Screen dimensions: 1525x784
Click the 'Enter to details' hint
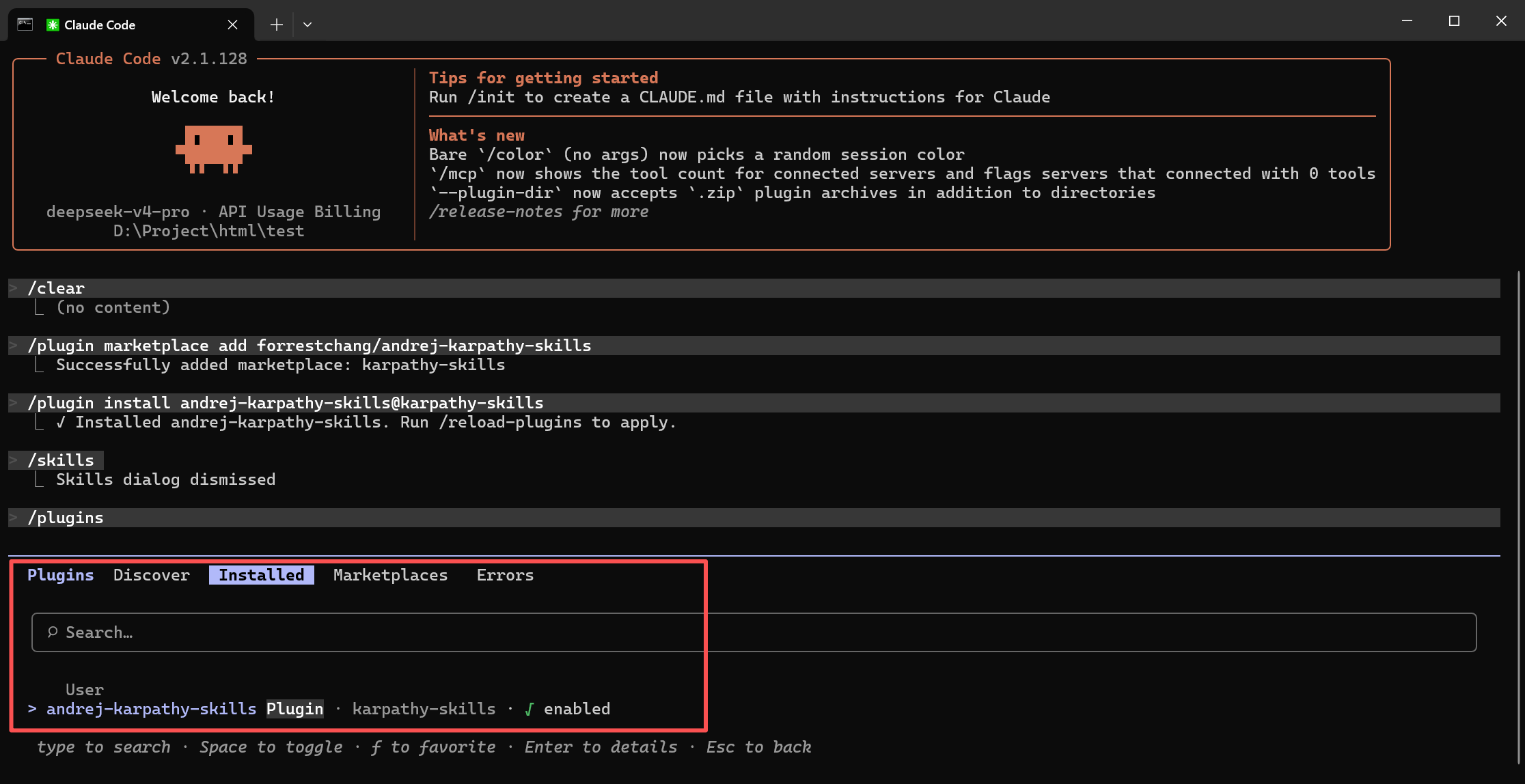coord(601,747)
